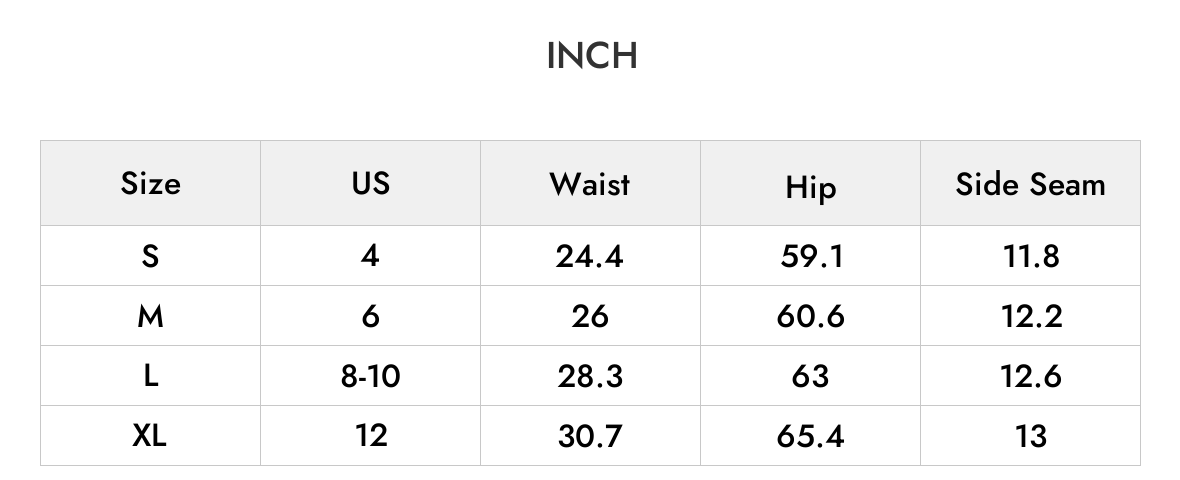Select the Side Seam column header
The width and height of the screenshot is (1180, 480).
click(1030, 184)
